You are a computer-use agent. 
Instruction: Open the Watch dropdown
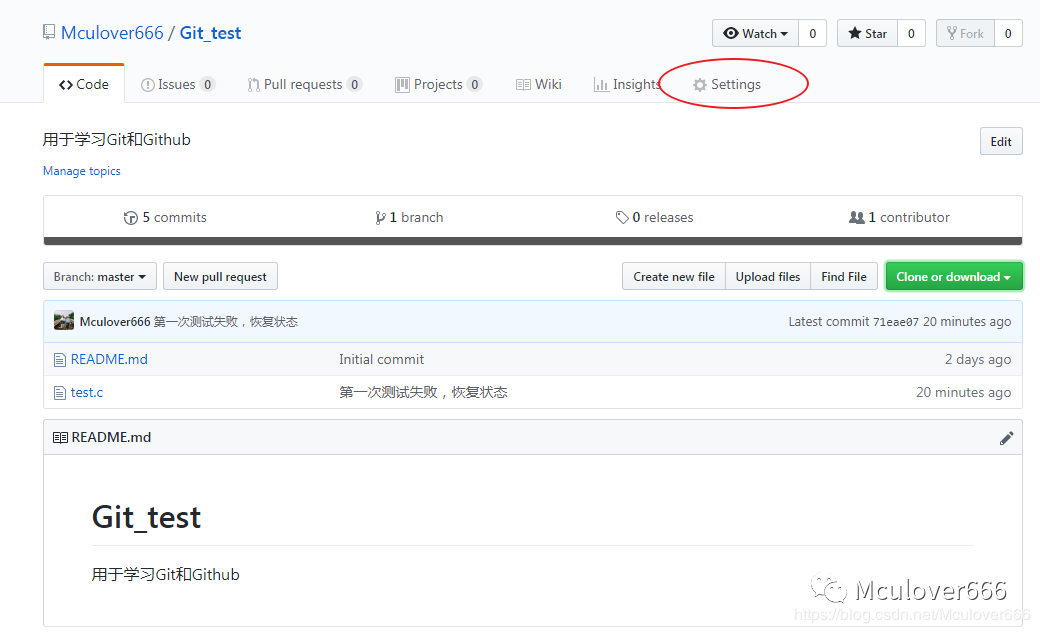[755, 33]
